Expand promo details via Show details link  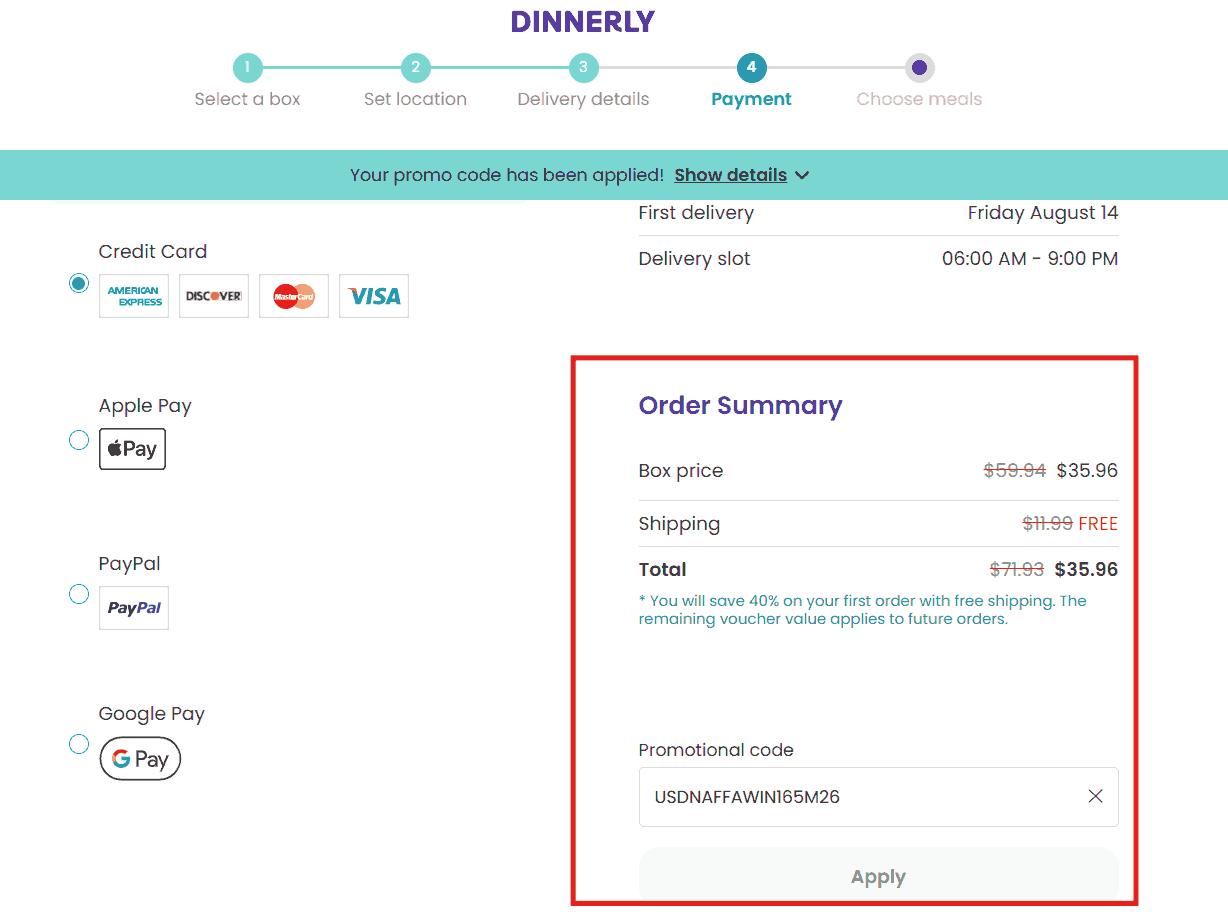coord(730,175)
